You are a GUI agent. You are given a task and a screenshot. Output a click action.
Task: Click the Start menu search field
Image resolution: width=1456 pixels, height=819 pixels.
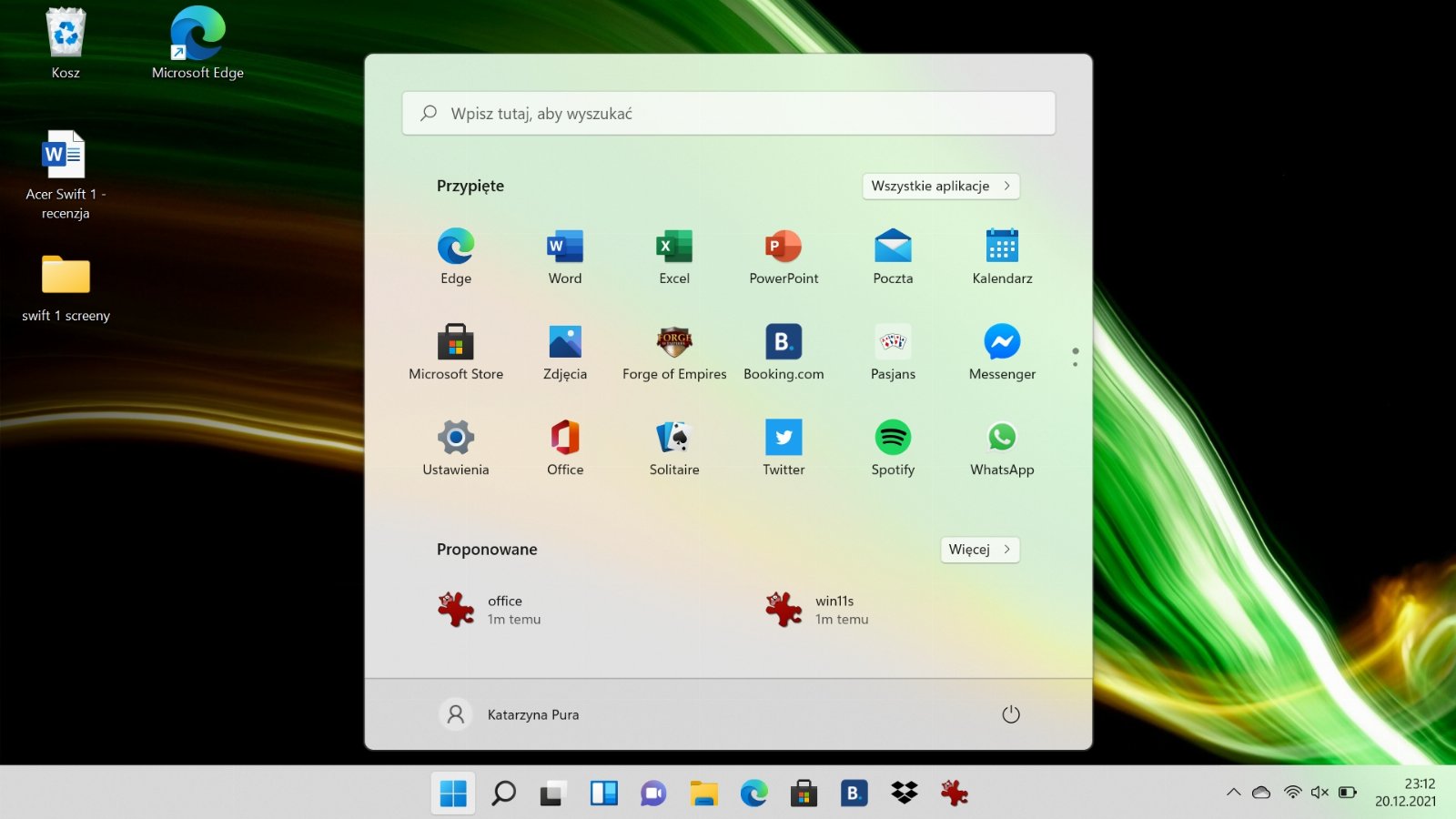point(729,114)
